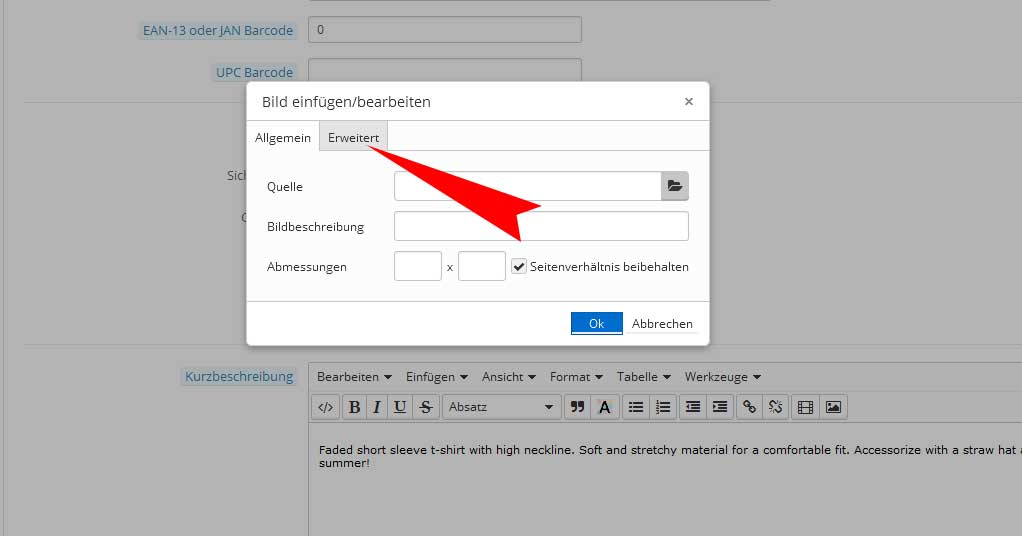Image resolution: width=1022 pixels, height=536 pixels.
Task: Apply blockquote formatting icon
Action: tap(577, 408)
